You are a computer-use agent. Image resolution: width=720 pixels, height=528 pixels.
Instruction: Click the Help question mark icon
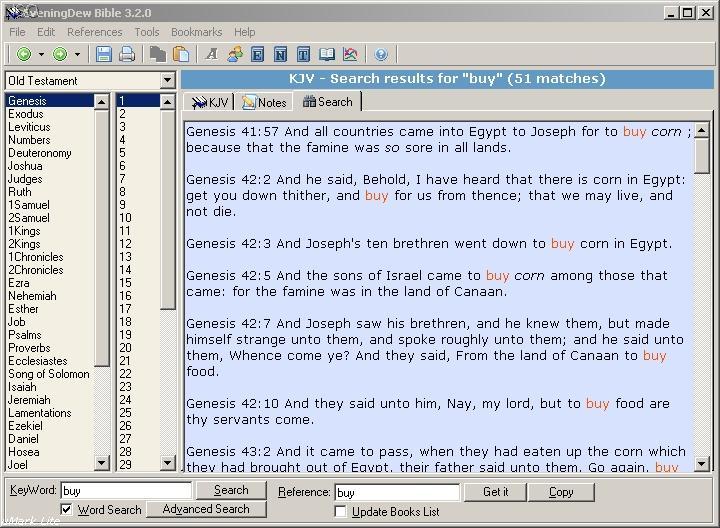pos(381,55)
